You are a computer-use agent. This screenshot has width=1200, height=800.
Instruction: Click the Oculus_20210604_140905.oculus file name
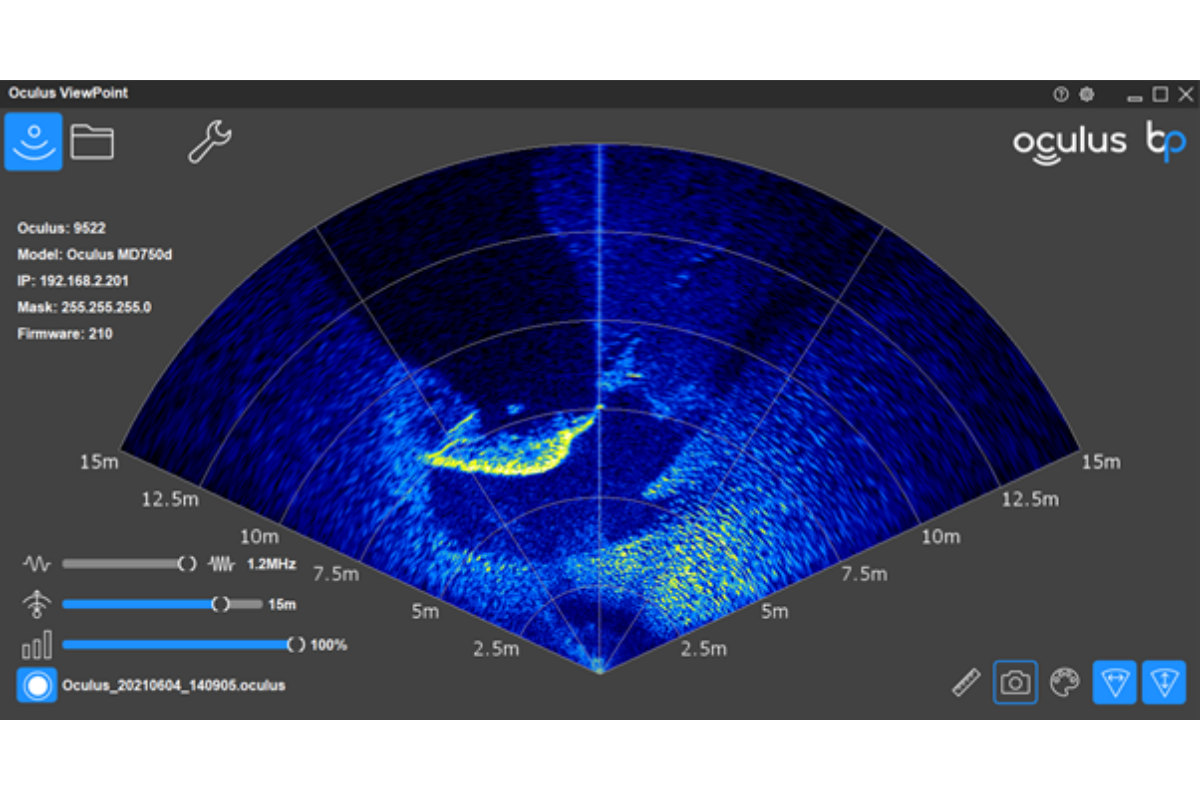point(174,686)
